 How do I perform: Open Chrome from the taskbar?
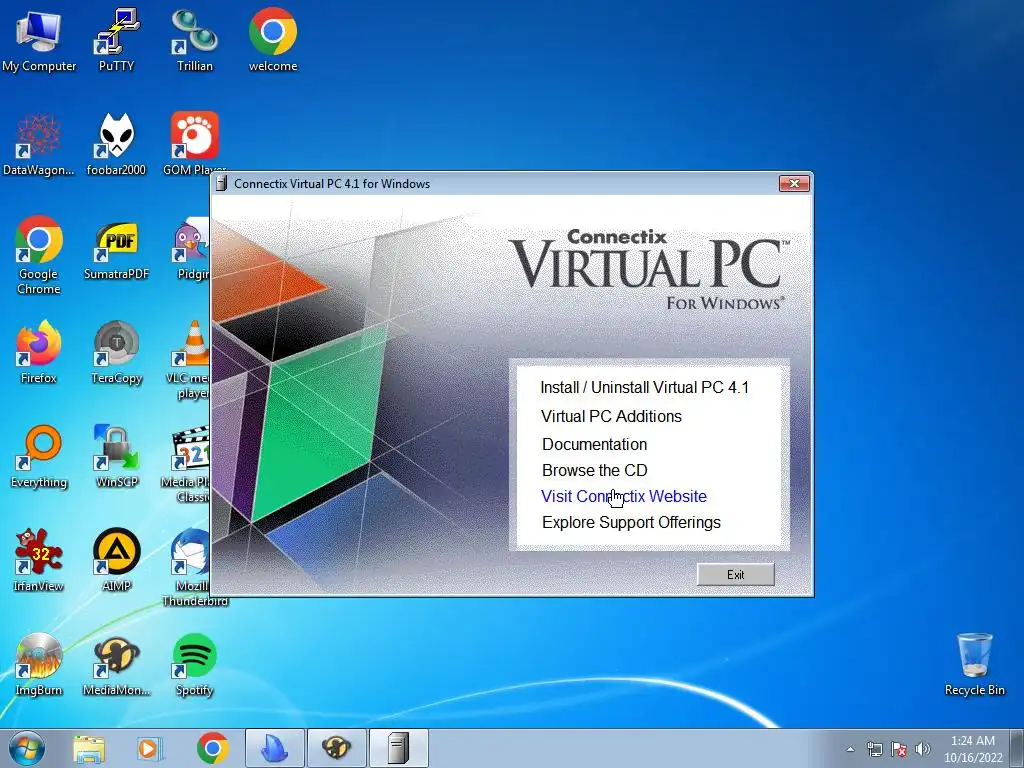pos(213,748)
